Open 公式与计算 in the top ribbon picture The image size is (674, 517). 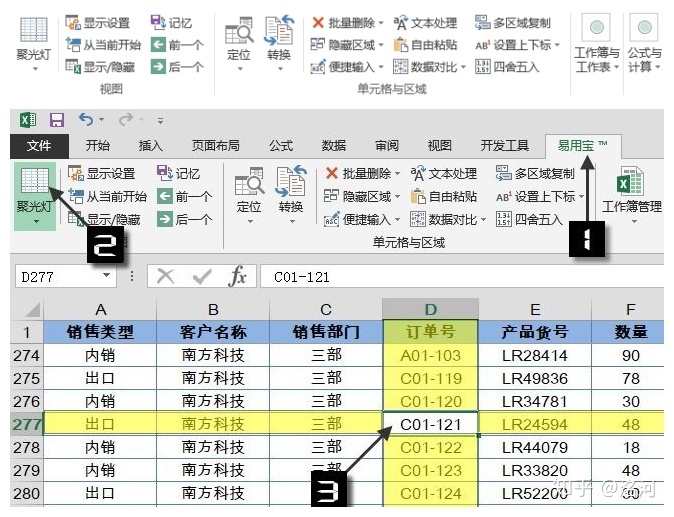(644, 43)
